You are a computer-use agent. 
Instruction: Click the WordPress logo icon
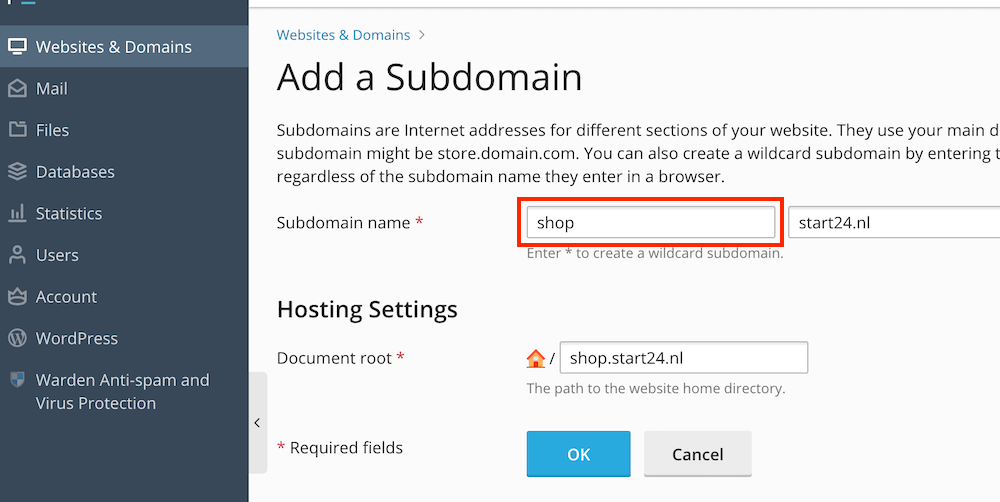click(x=17, y=338)
